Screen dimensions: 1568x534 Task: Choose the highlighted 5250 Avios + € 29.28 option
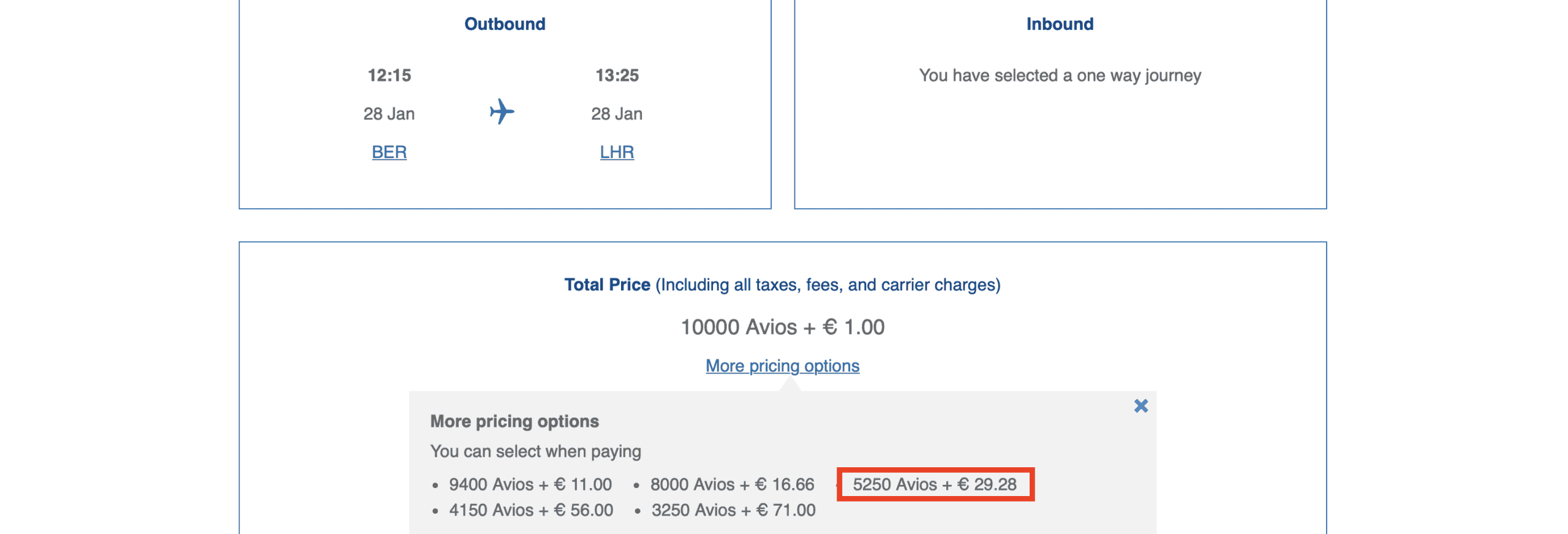934,484
